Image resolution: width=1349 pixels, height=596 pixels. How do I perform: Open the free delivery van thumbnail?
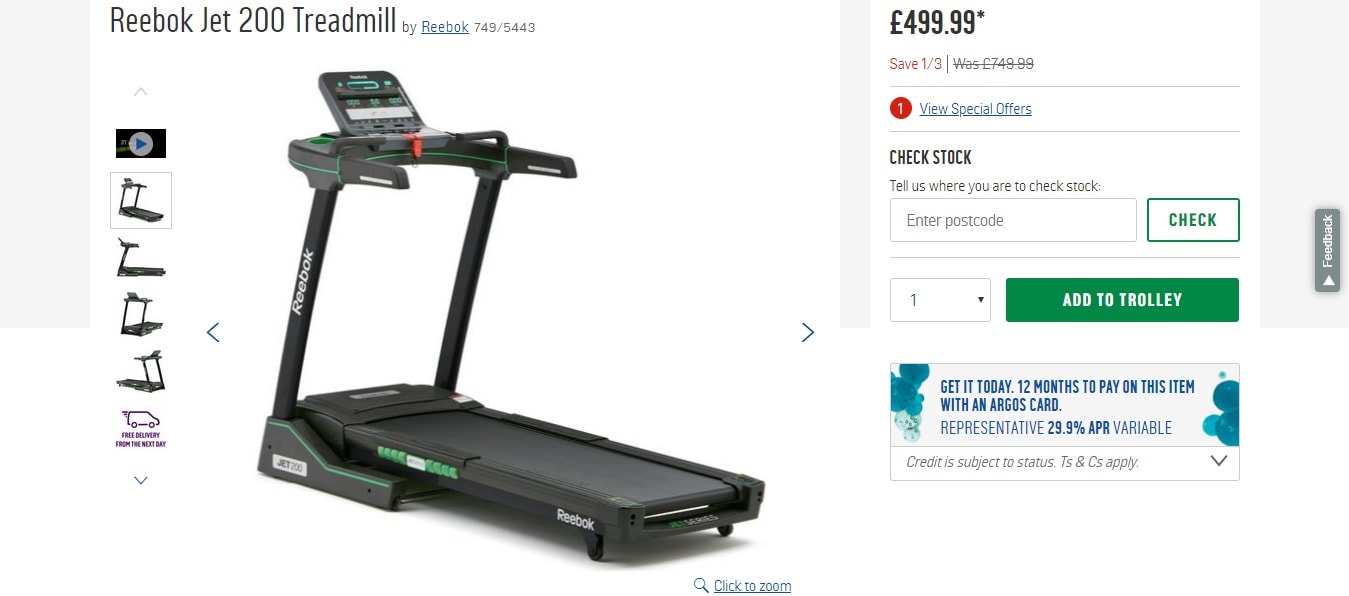tap(141, 428)
